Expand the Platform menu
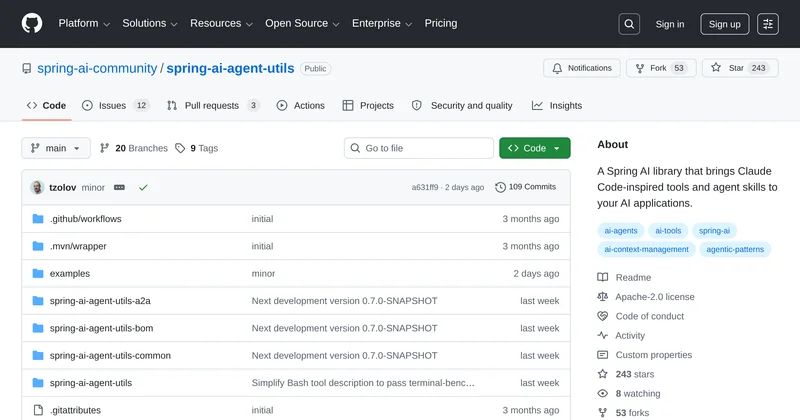The width and height of the screenshot is (800, 420). click(84, 24)
